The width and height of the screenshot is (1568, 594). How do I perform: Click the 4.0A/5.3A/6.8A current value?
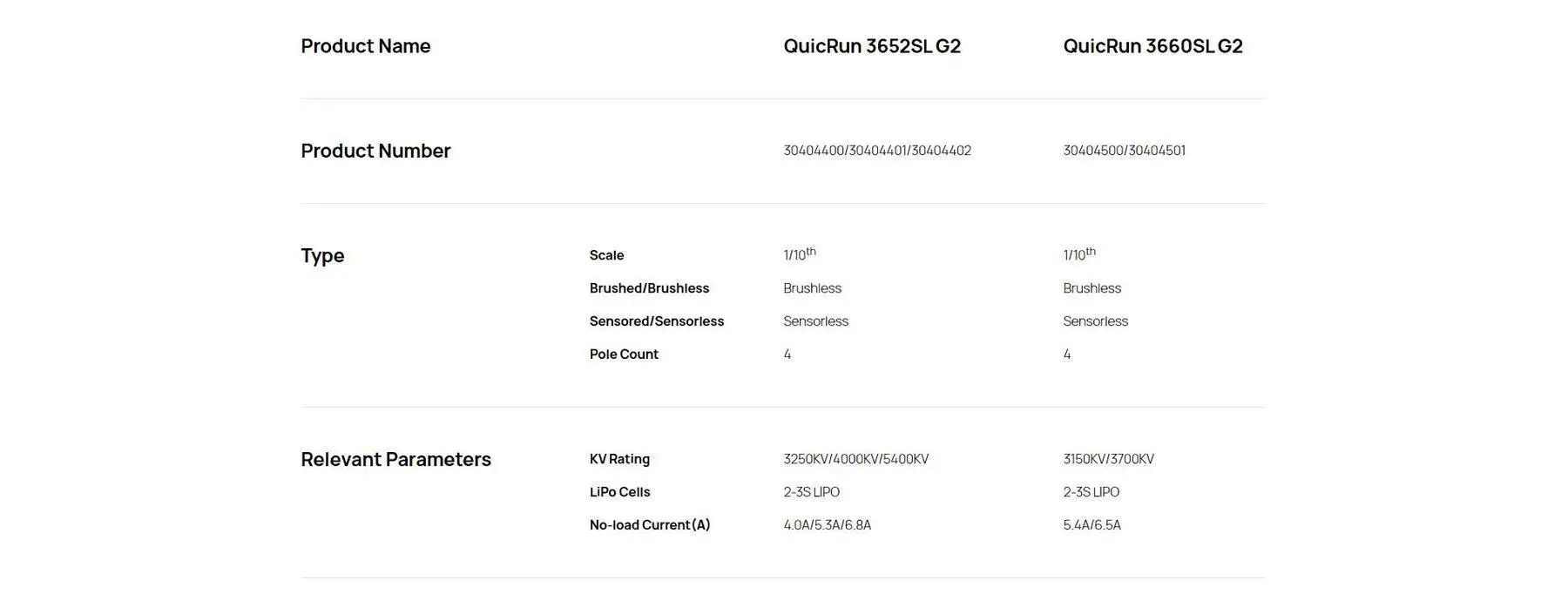point(827,525)
